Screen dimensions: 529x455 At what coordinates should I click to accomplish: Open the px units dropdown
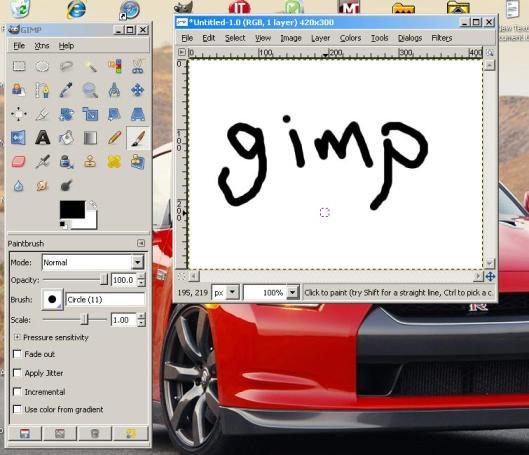[232, 292]
